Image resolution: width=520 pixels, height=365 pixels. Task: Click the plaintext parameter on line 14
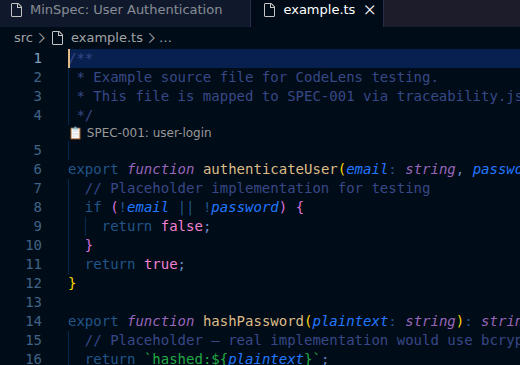[x=350, y=321]
